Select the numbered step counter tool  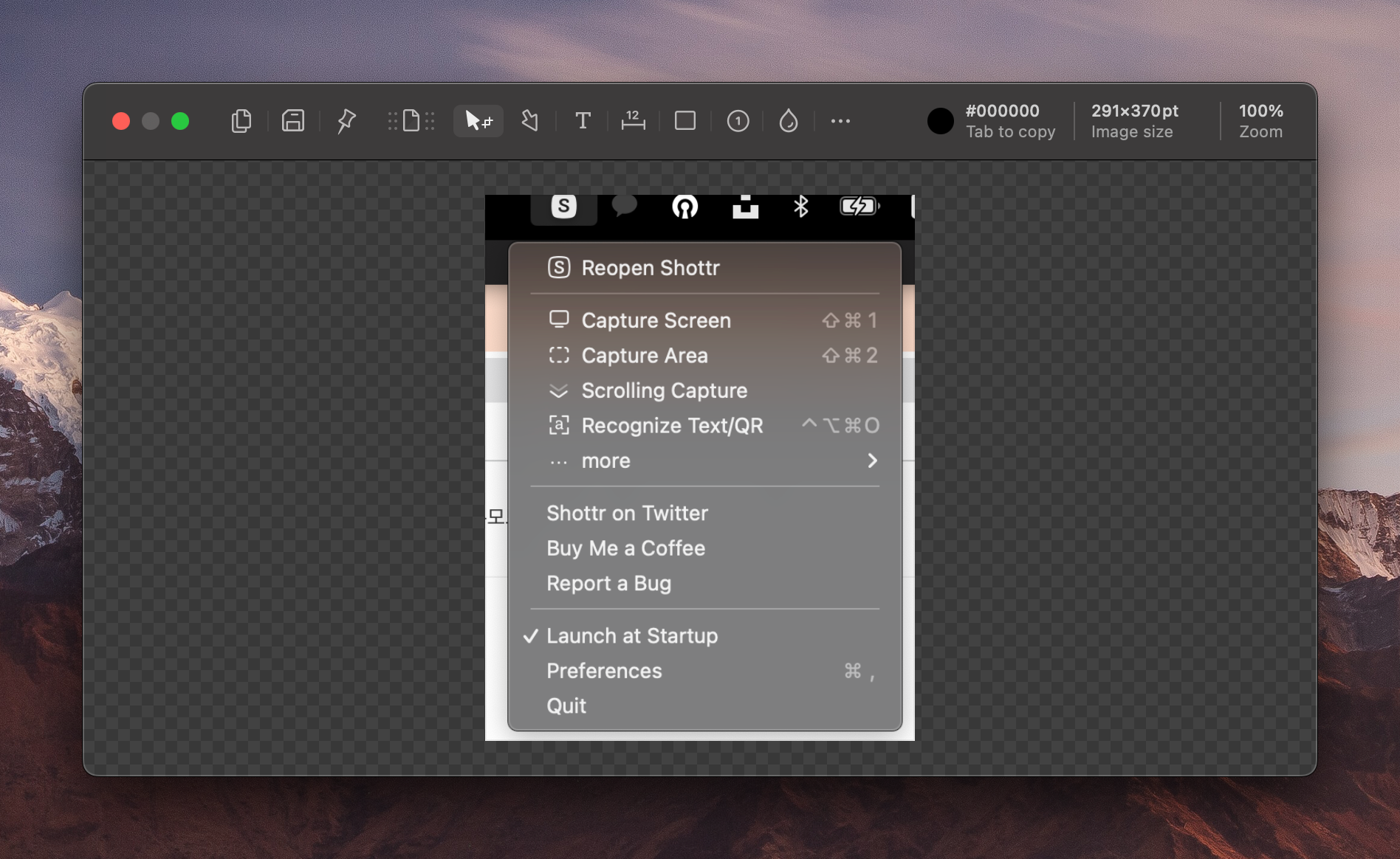pos(738,121)
